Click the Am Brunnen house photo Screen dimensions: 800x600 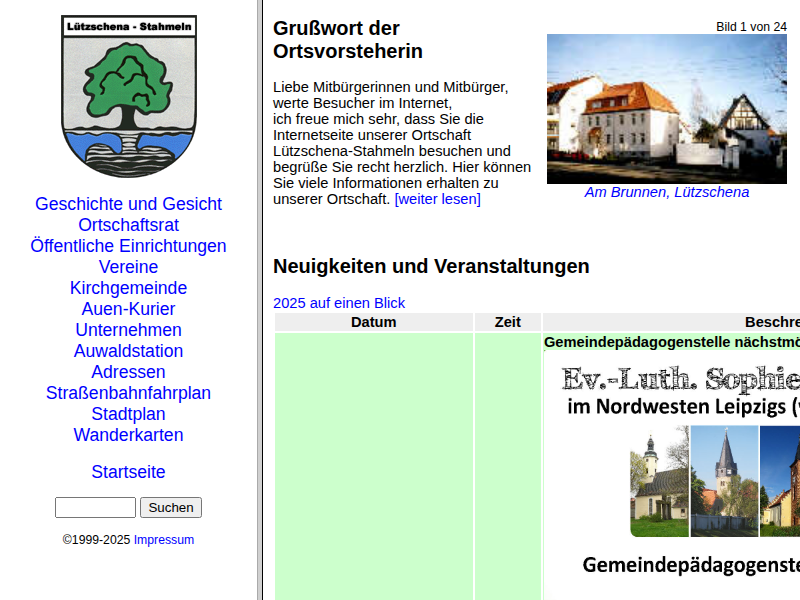666,109
